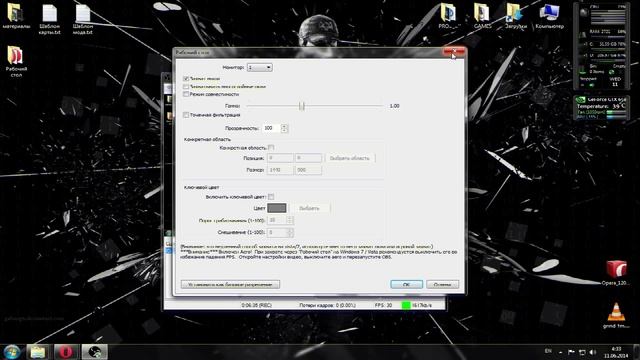Click the Выбрать color button
Viewport: 640px width, 360px height.
[x=309, y=208]
